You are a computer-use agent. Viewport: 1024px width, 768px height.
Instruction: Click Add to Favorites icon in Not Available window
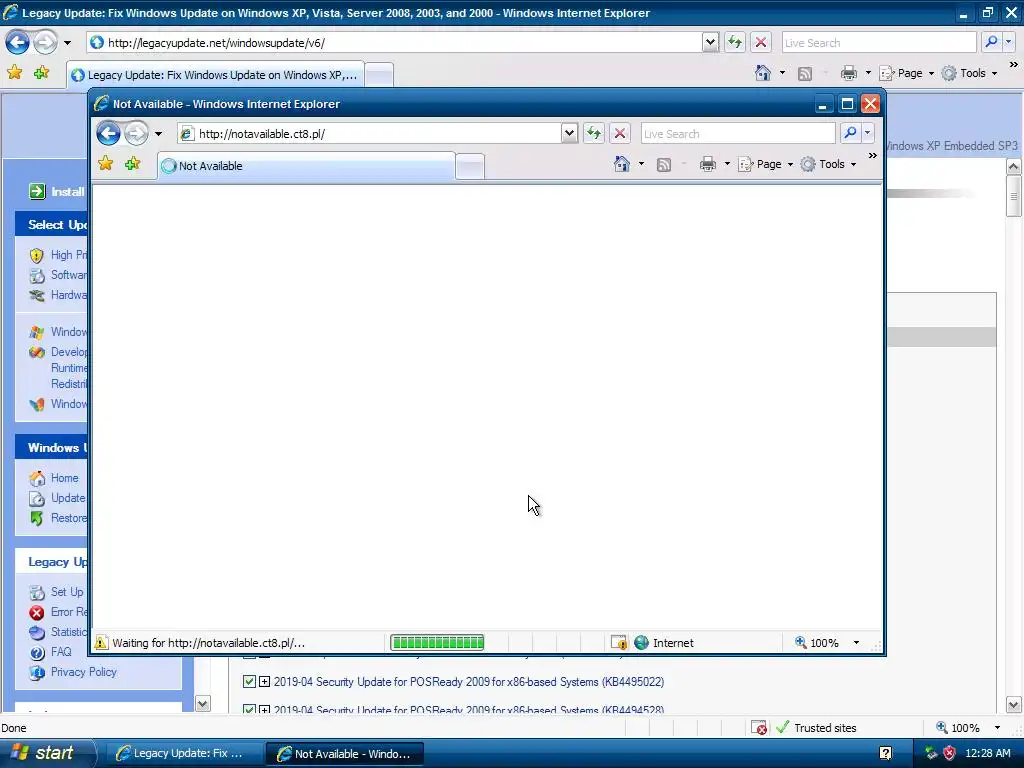coord(133,163)
